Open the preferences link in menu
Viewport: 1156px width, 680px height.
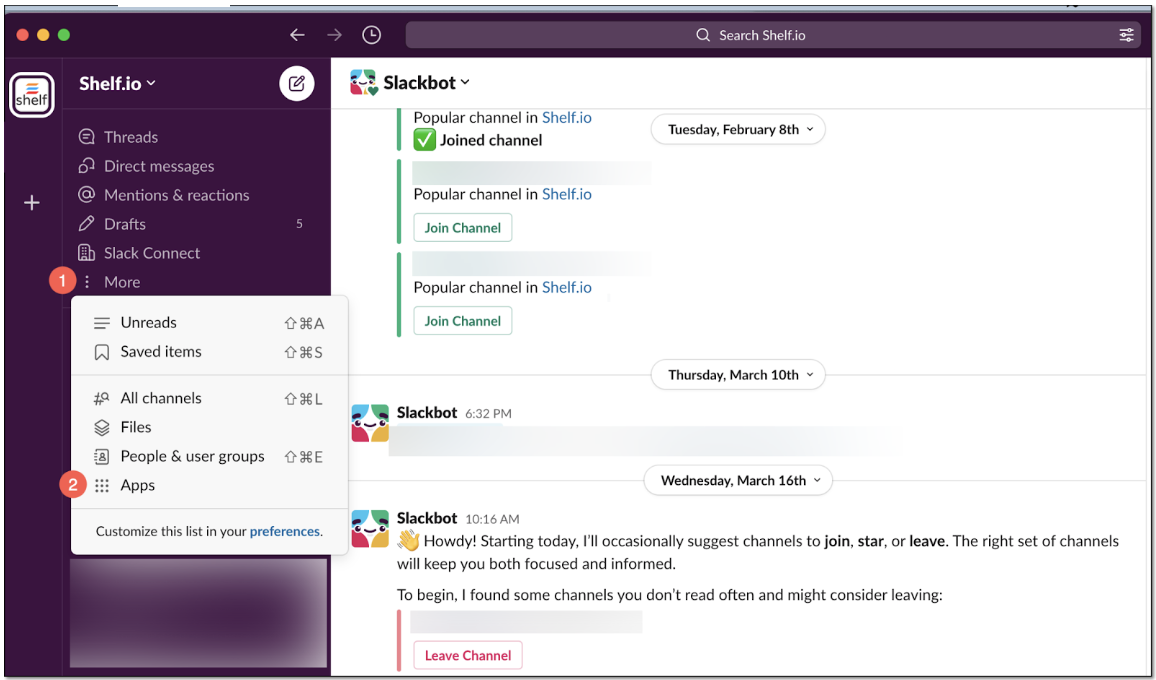coord(285,531)
